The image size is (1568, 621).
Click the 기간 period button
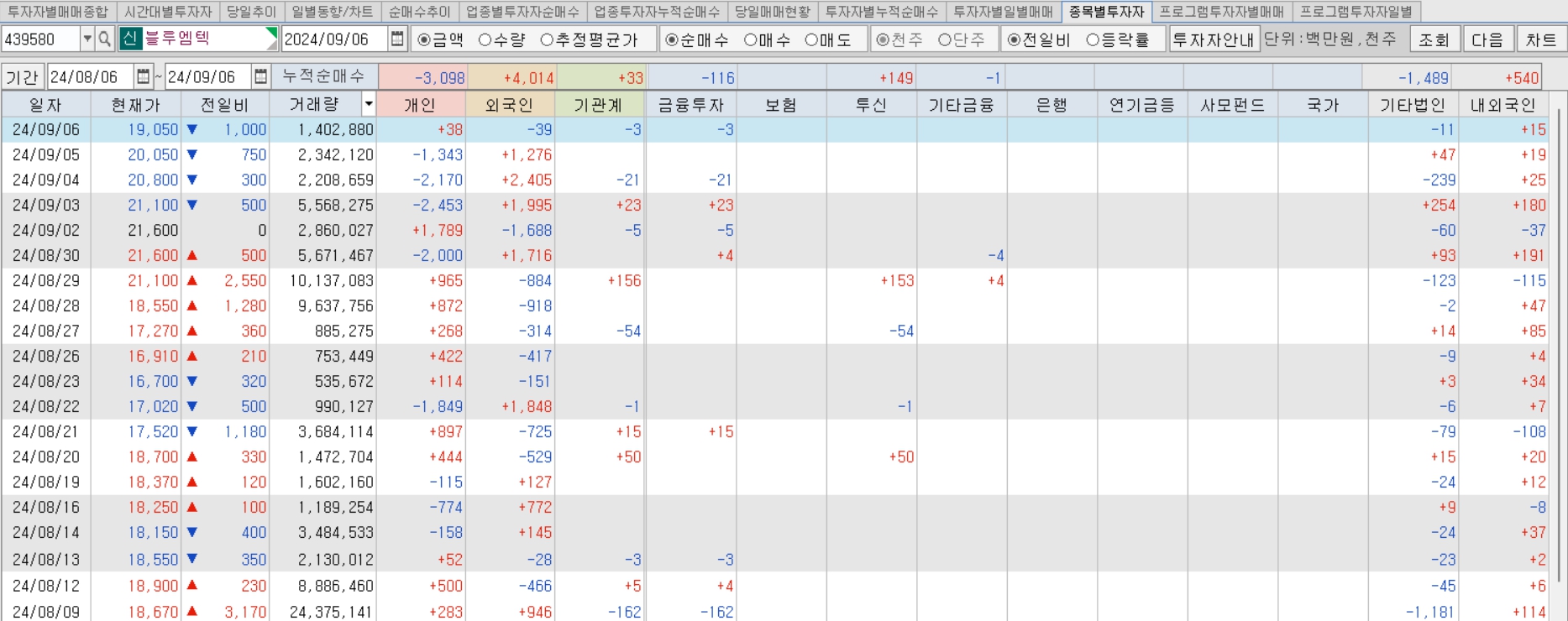[x=23, y=77]
